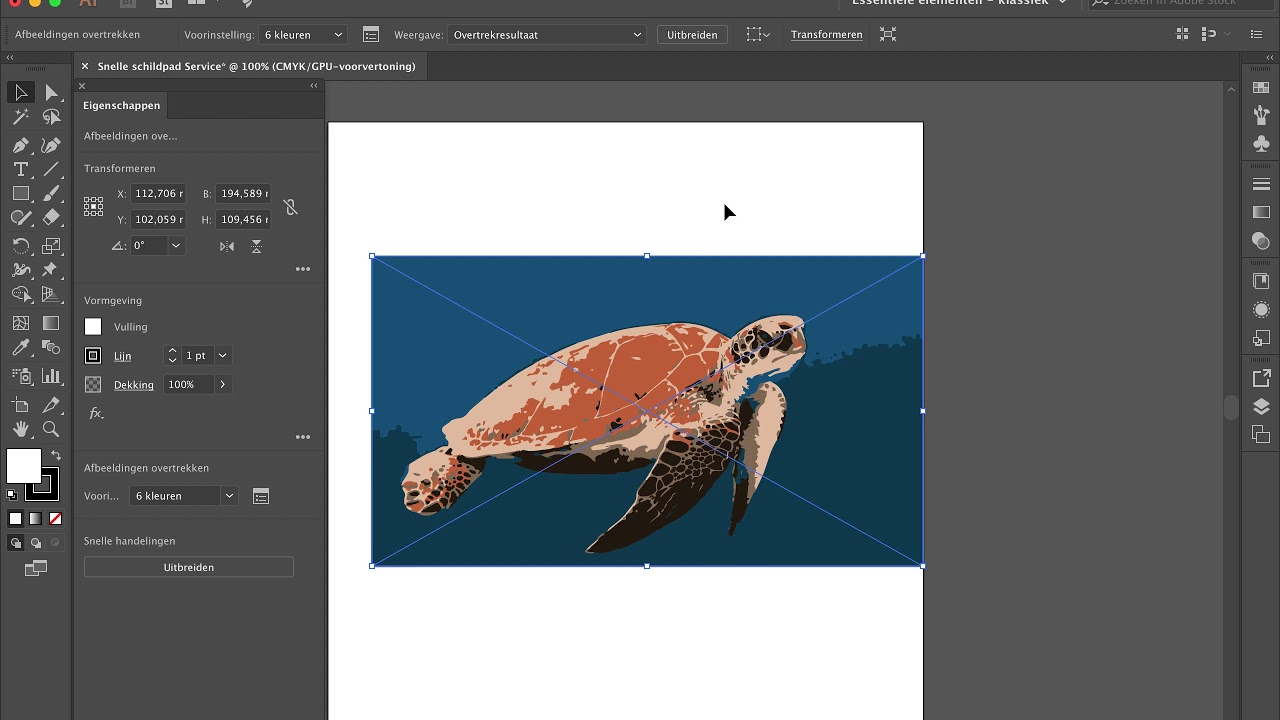
Task: Click the white Fill swatch in toolbar
Action: click(23, 466)
